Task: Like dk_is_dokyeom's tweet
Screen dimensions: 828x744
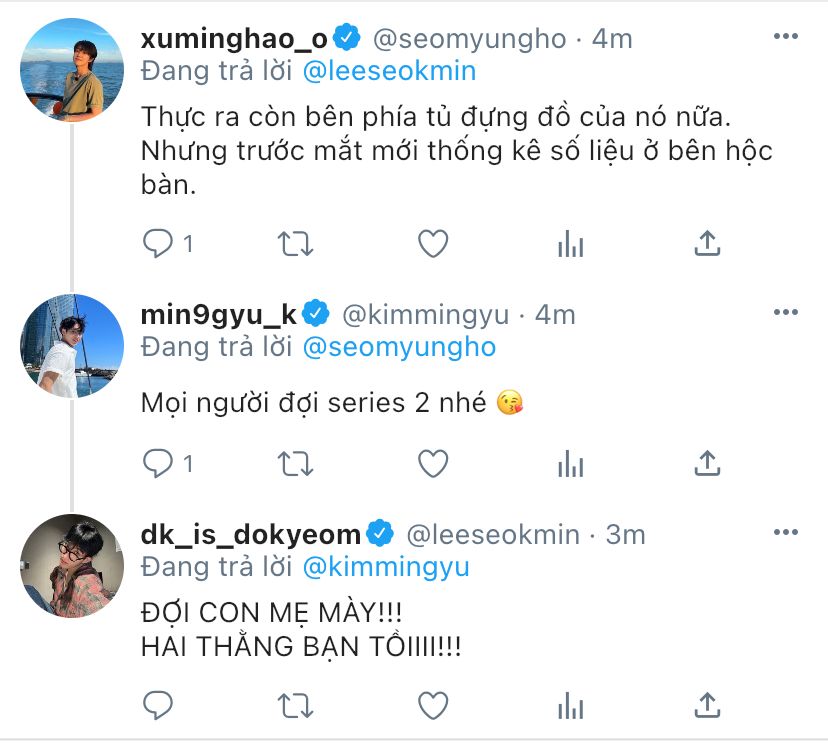Action: [x=432, y=705]
